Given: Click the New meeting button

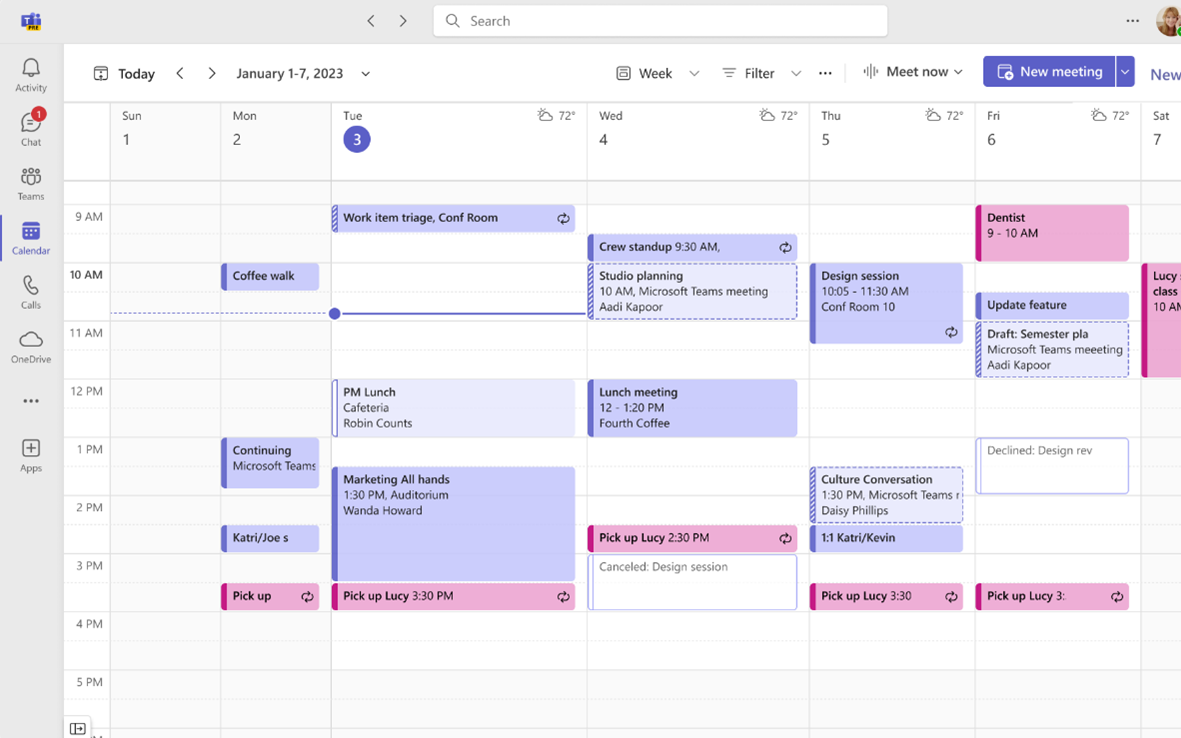Looking at the screenshot, I should 1048,72.
